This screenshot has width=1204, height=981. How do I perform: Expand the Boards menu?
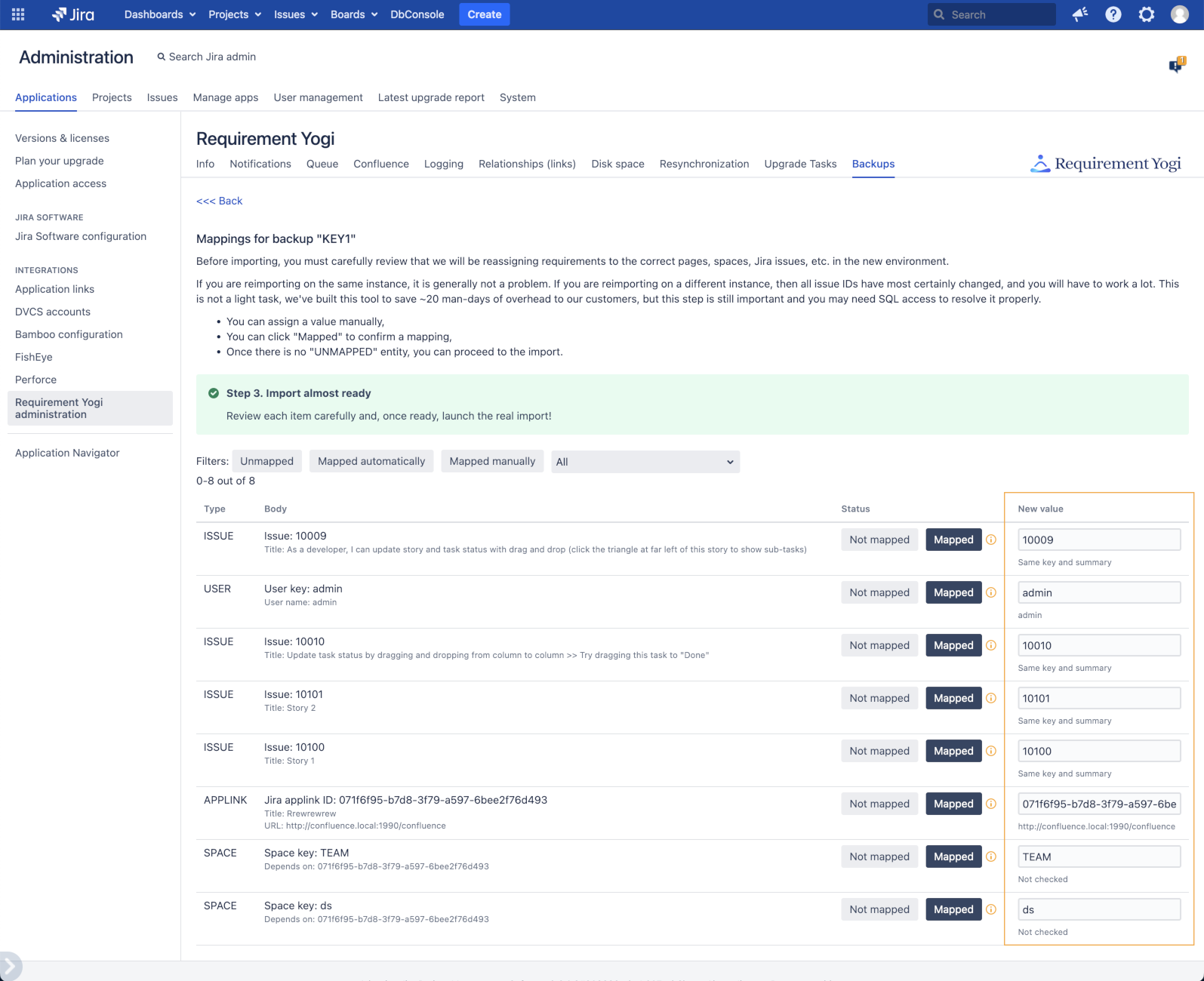(354, 14)
